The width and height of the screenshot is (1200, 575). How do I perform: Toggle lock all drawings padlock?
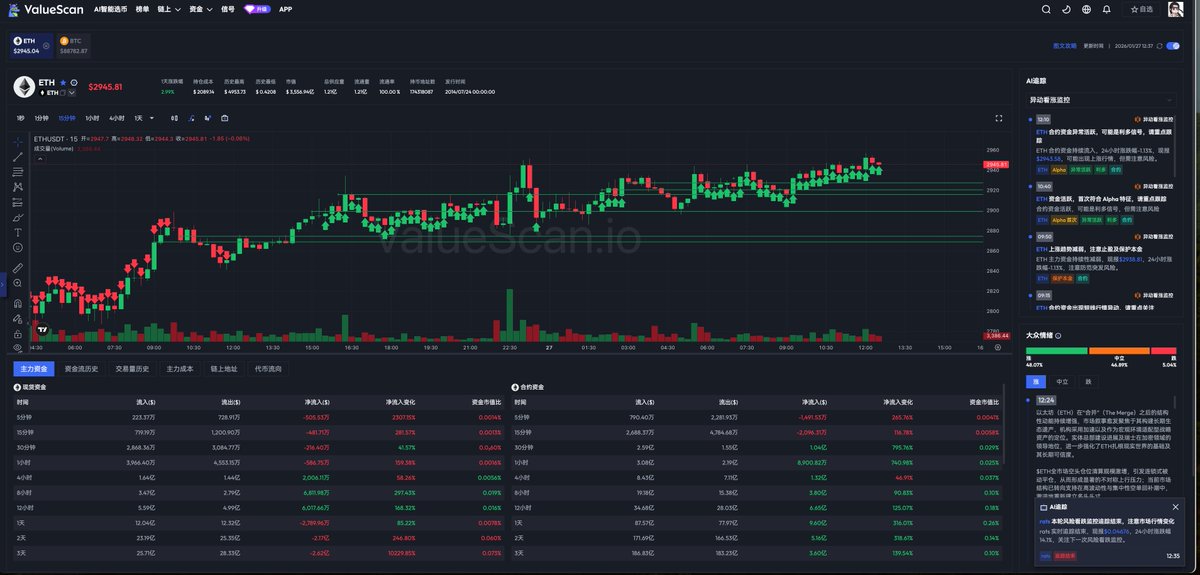tap(18, 333)
